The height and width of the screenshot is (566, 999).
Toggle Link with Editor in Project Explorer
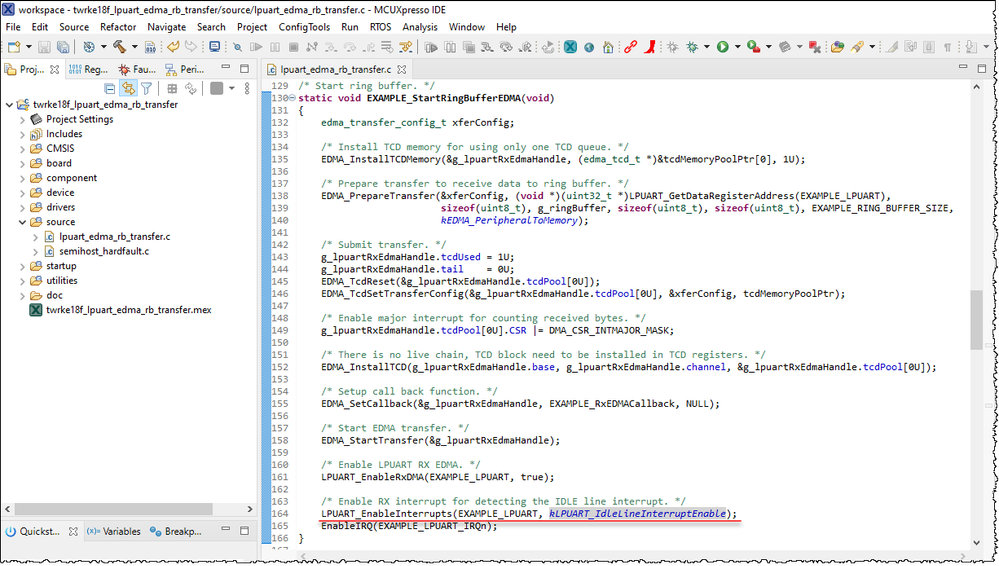[128, 89]
